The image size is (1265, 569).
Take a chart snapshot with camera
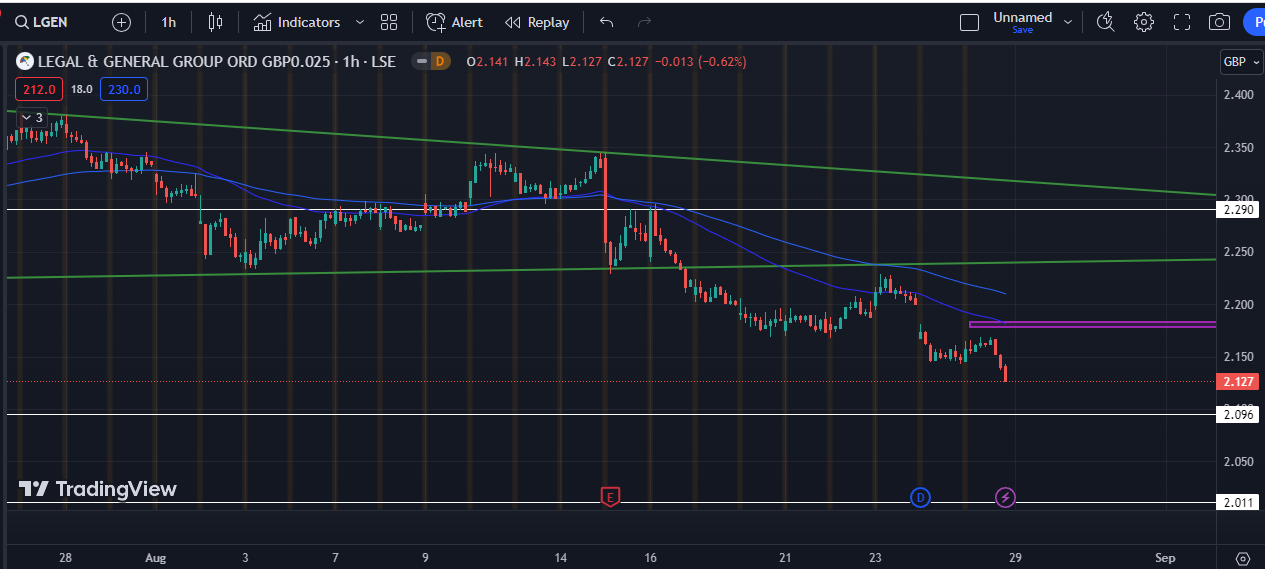1219,22
